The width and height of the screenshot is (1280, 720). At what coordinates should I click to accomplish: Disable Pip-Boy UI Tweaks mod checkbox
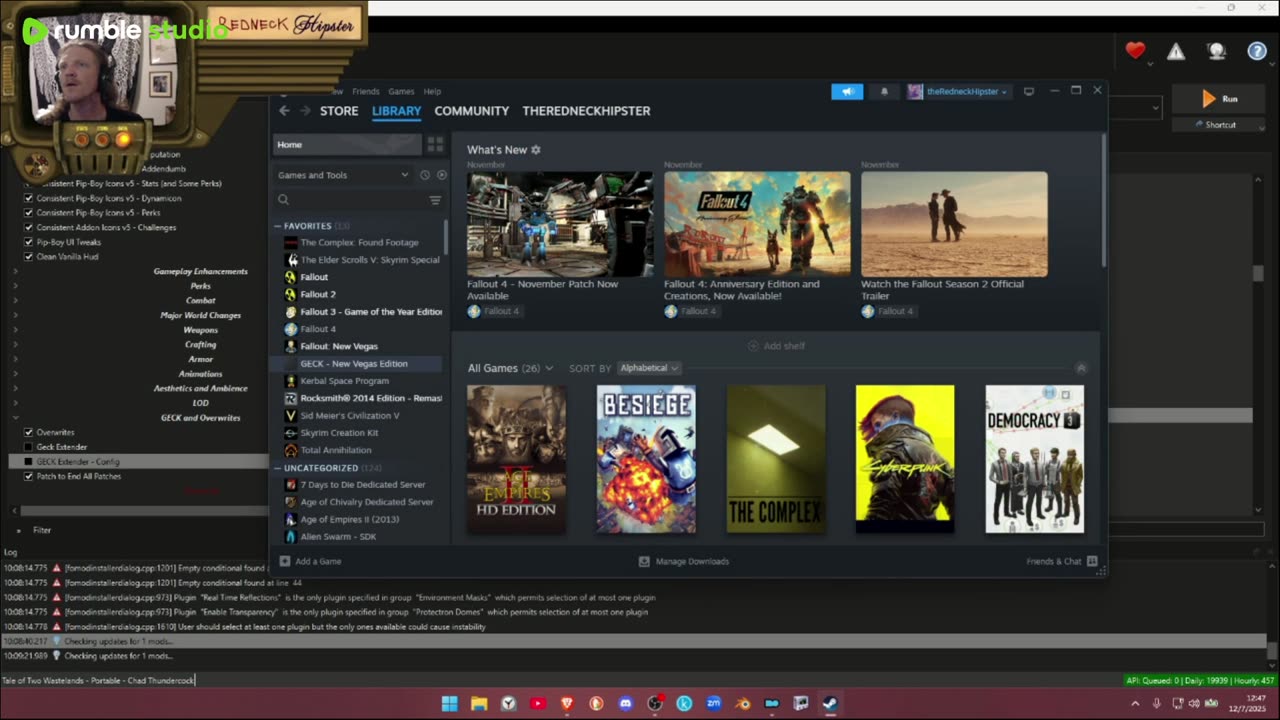[28, 242]
